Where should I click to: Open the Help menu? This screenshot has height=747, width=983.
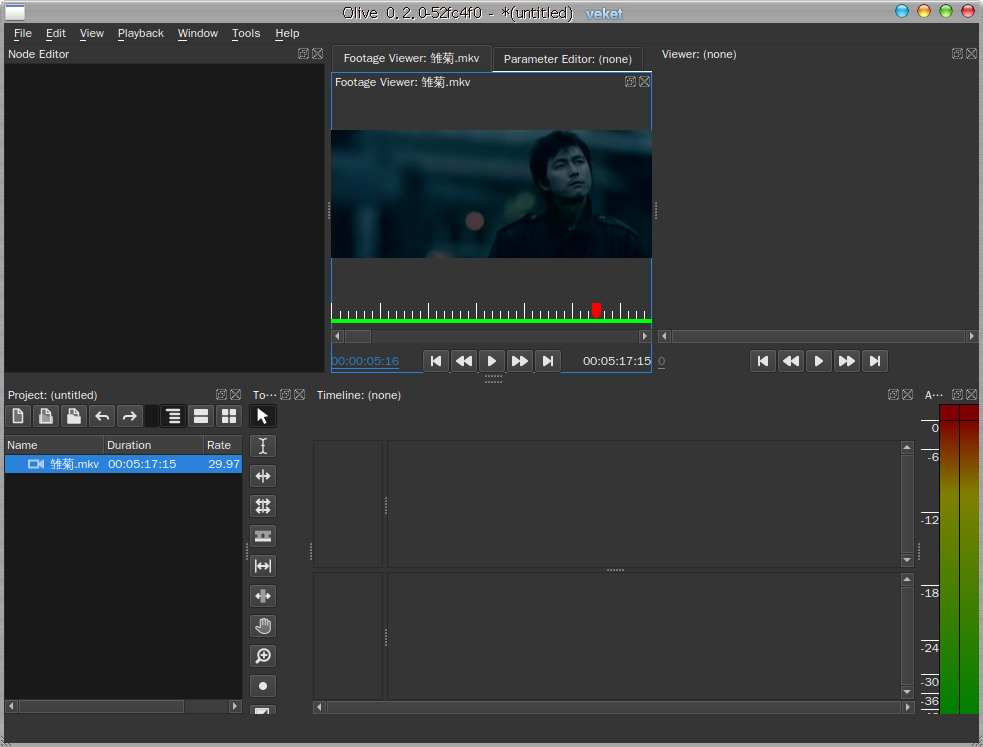pyautogui.click(x=287, y=33)
